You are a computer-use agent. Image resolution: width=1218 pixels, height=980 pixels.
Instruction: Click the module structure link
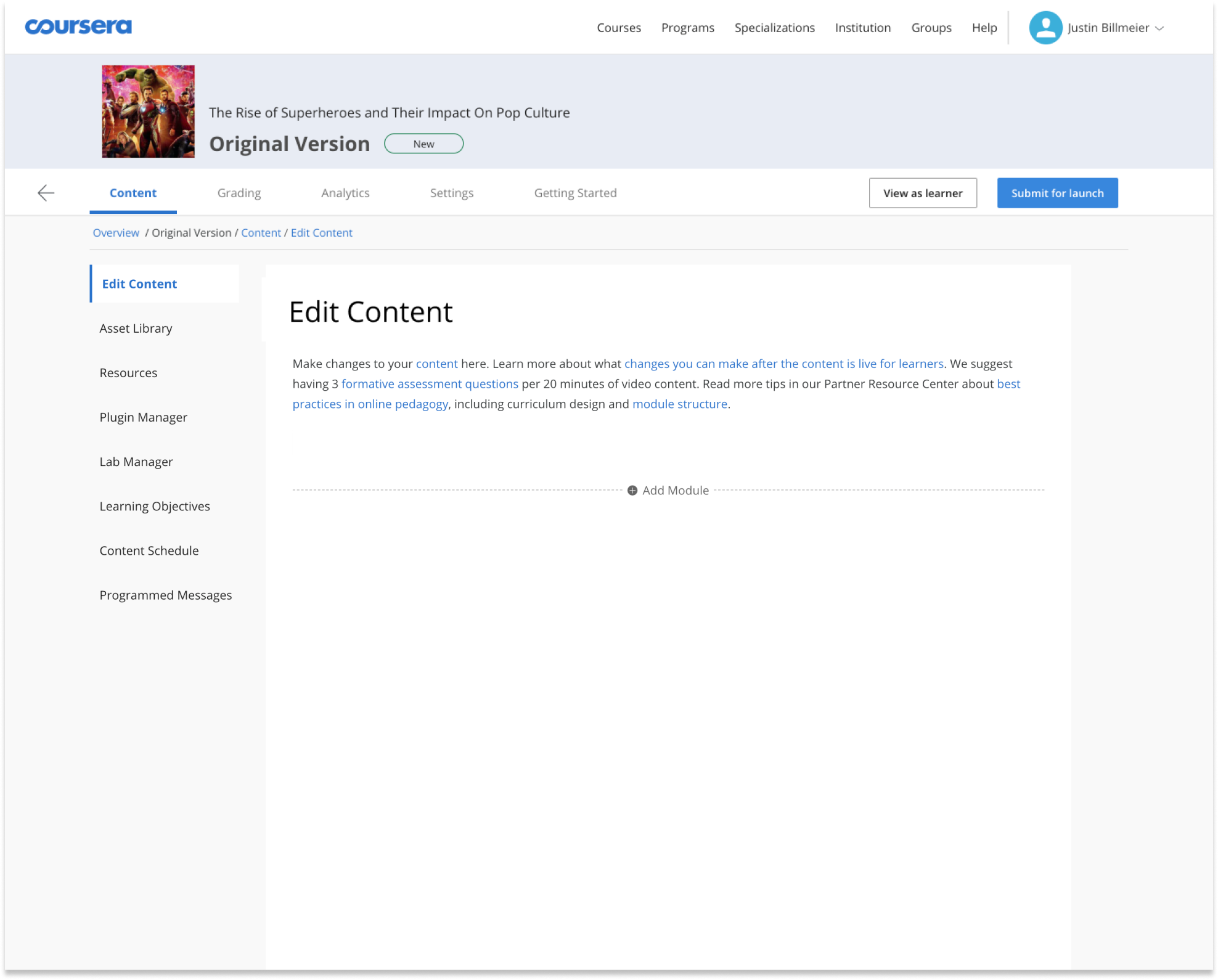point(679,404)
